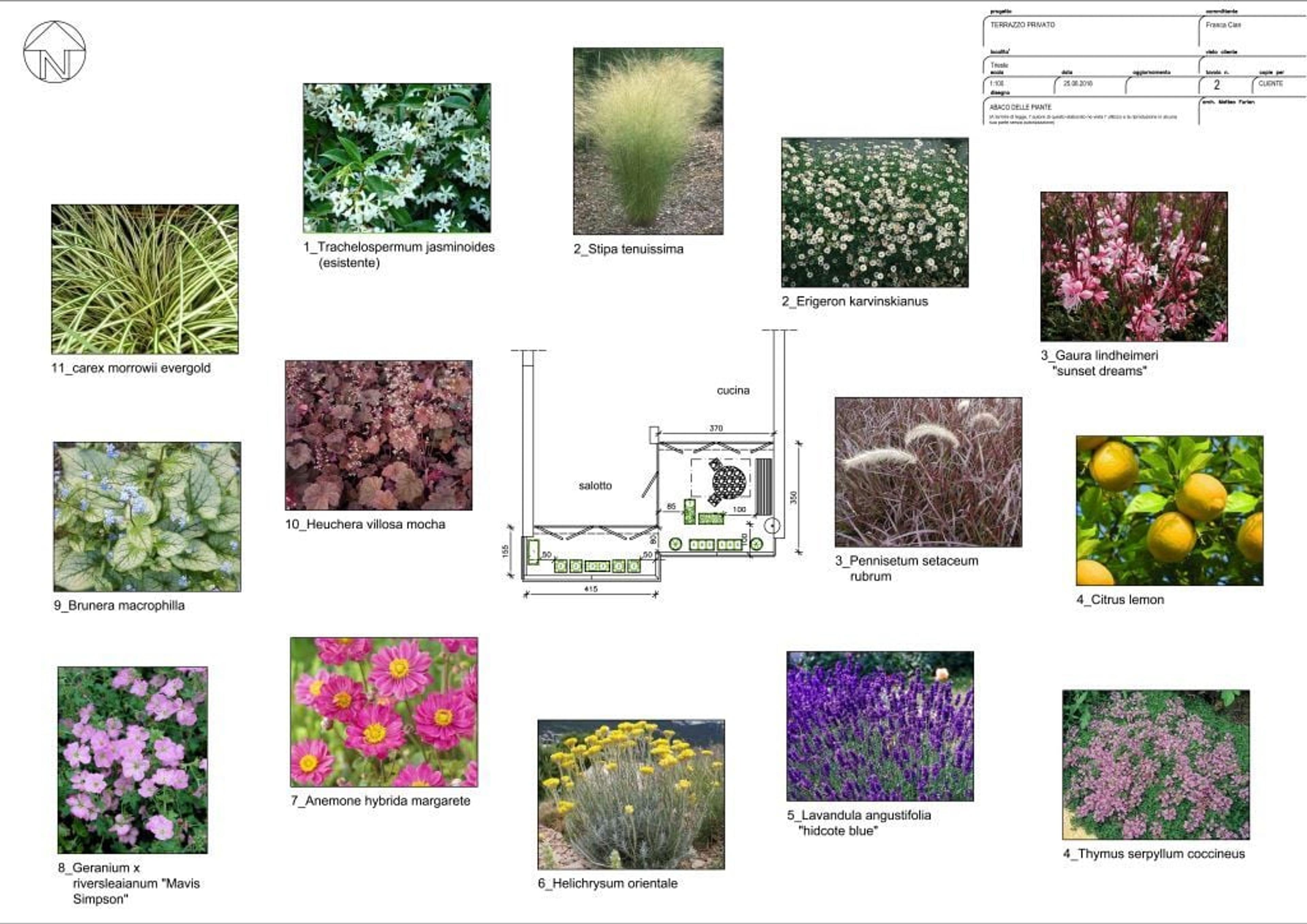This screenshot has width=1307, height=924.
Task: Click the round table symbol in plan
Action: 728,481
